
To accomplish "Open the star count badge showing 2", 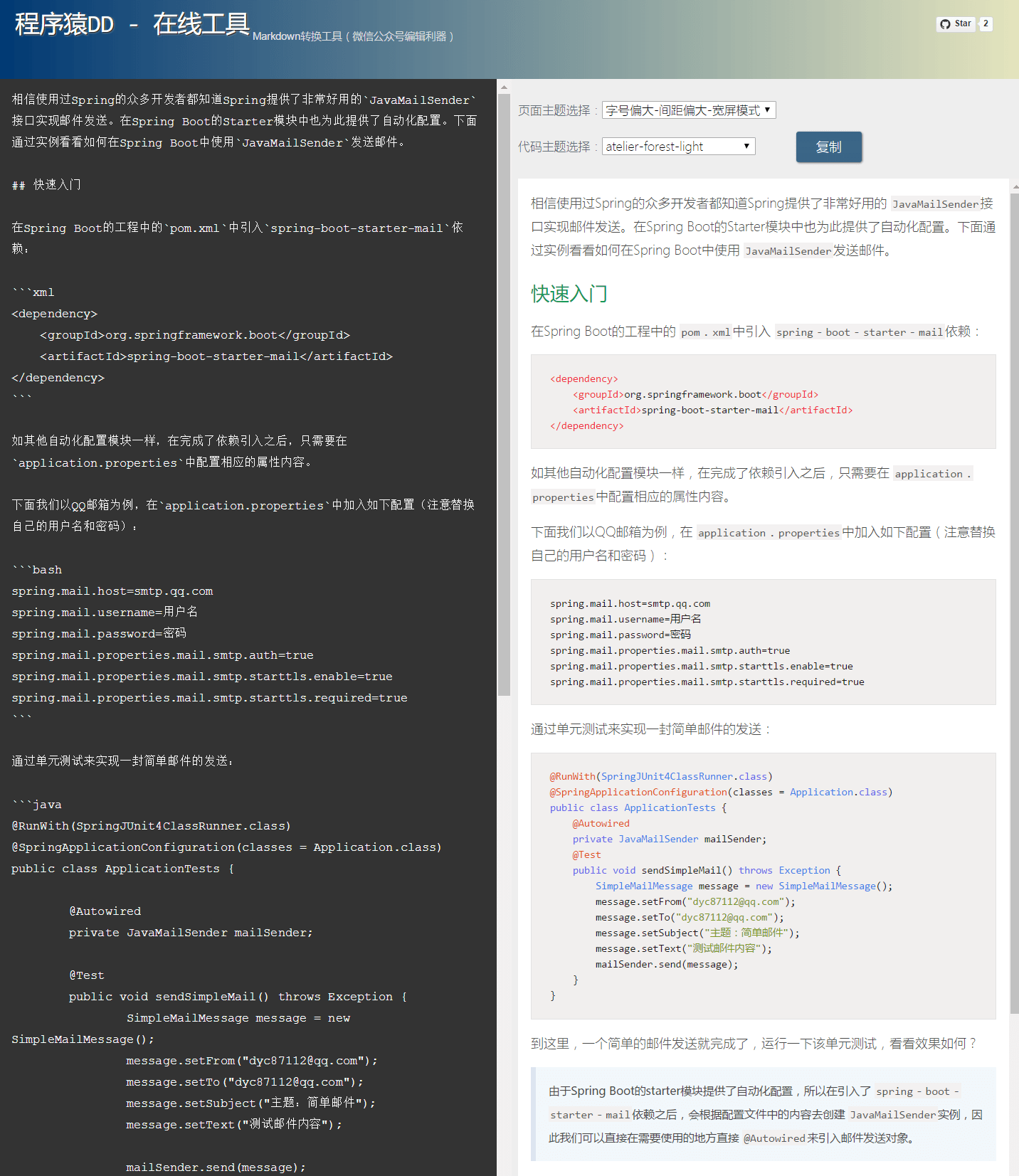I will point(986,23).
